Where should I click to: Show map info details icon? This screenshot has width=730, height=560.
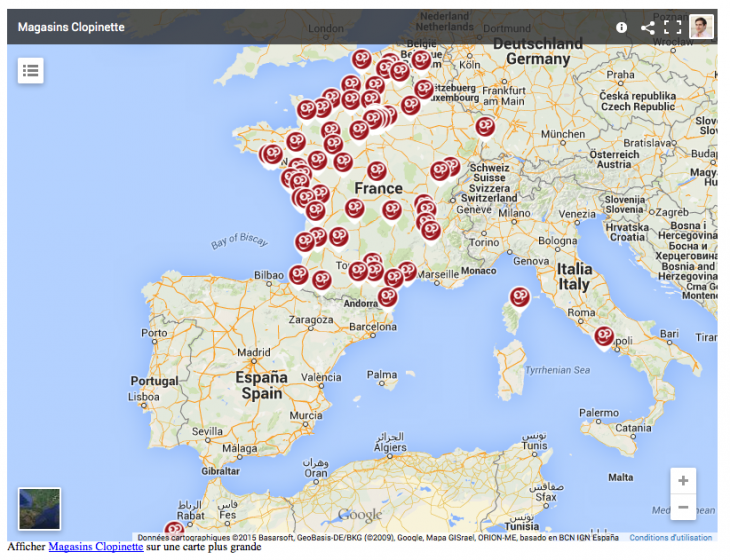(x=621, y=27)
